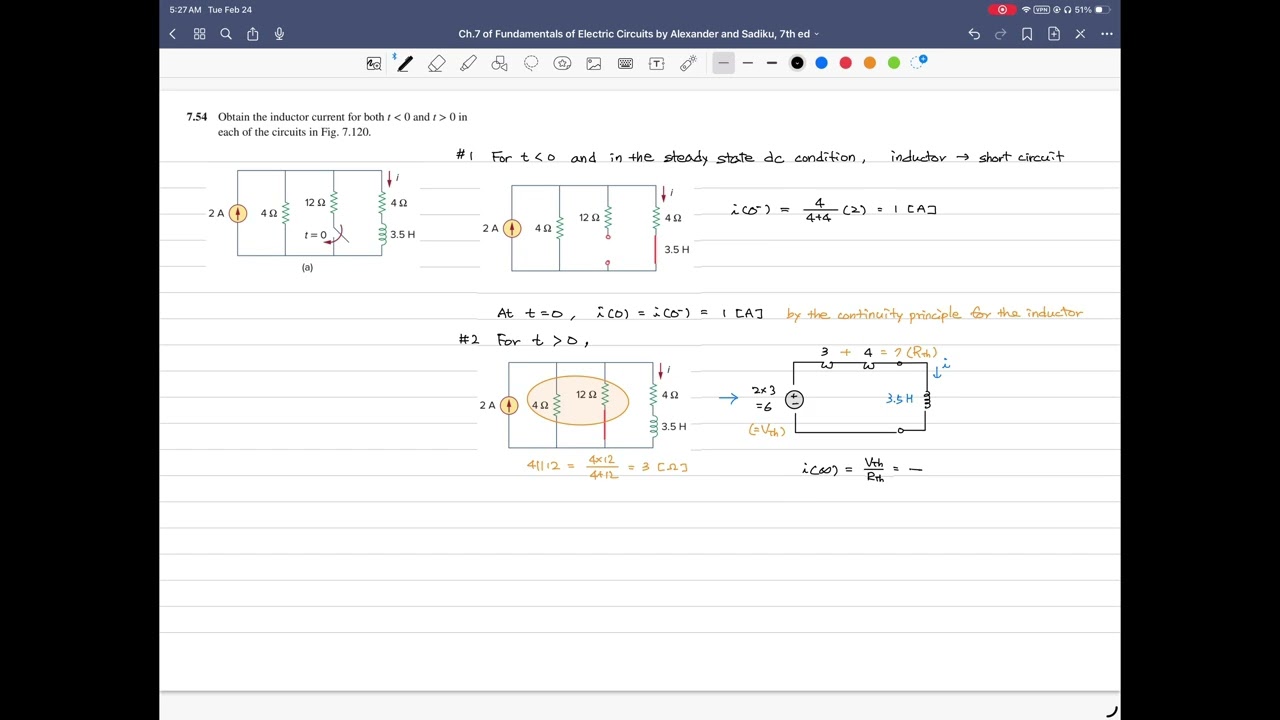Tap the i(∞) = Vth/Rth equation
The image size is (1280, 720).
pyautogui.click(x=862, y=469)
